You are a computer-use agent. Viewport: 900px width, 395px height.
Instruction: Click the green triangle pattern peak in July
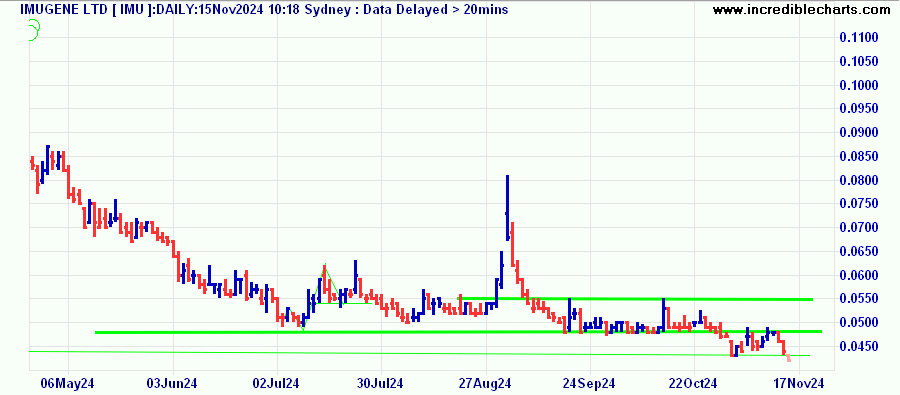pyautogui.click(x=325, y=265)
